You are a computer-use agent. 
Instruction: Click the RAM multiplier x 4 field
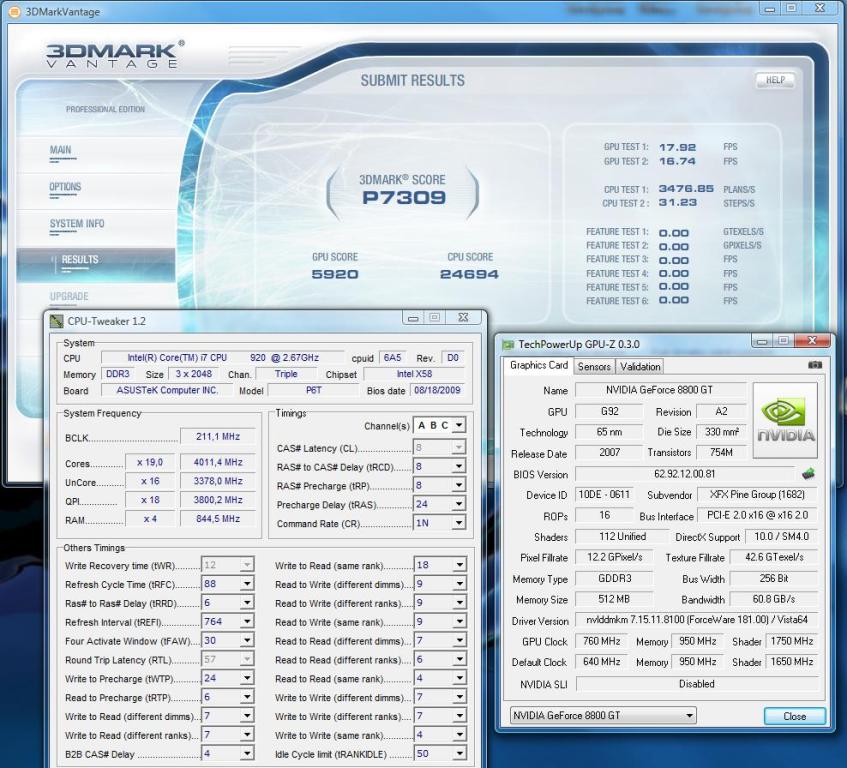tap(150, 519)
